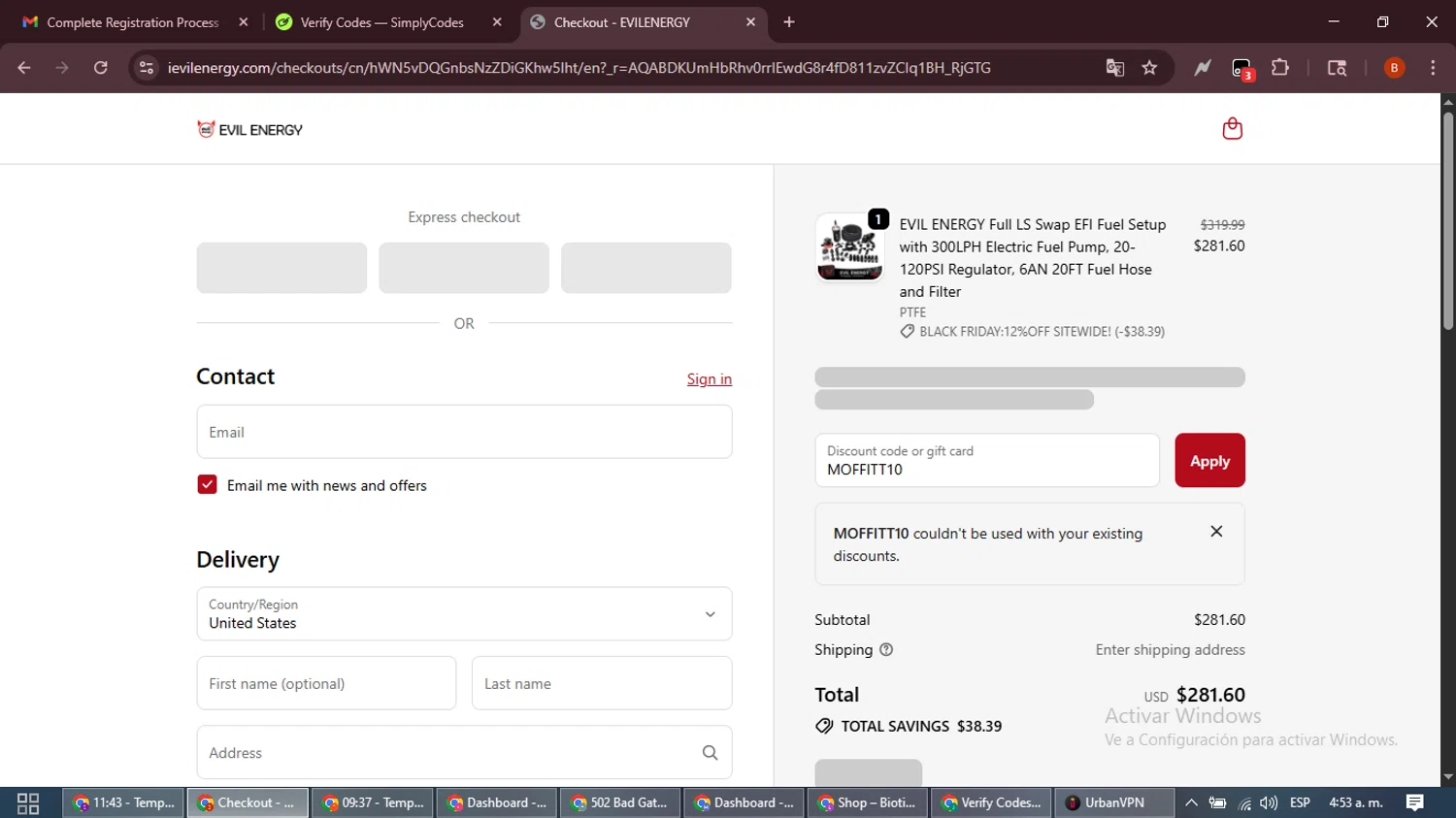Click the BLACK FRIDAY:12%OFF SITEWIDE! discount text

[x=1042, y=332]
